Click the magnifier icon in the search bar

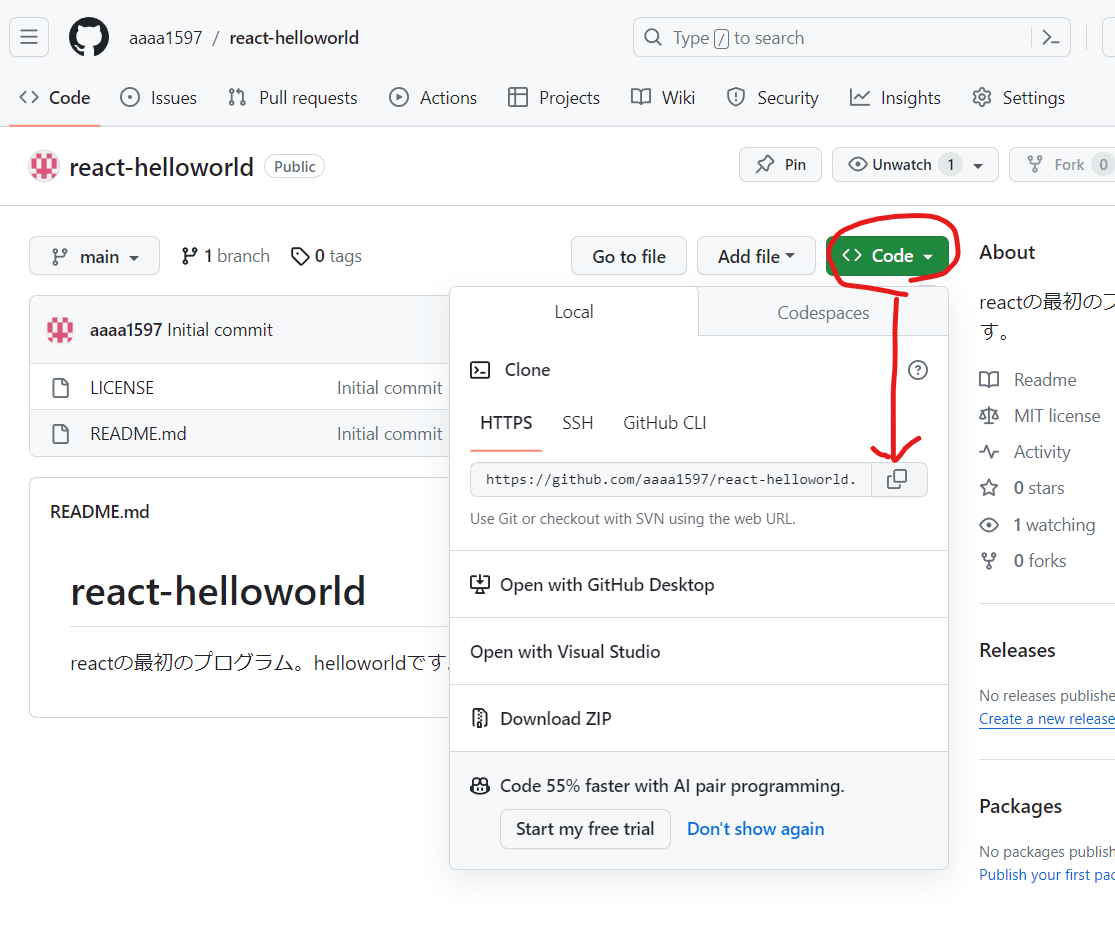[653, 37]
